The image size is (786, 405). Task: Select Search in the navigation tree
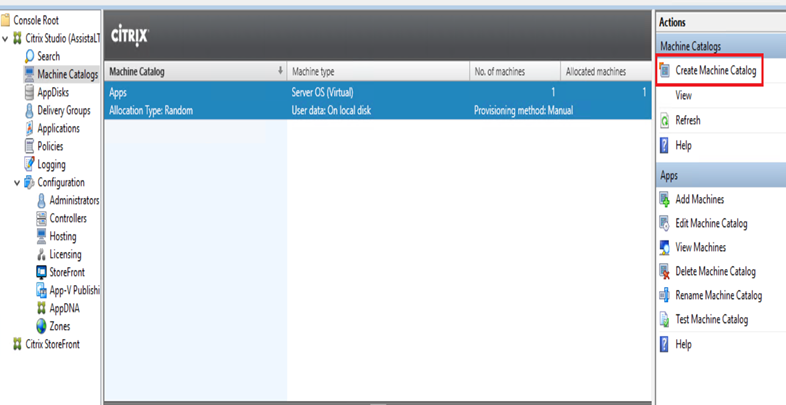click(49, 57)
